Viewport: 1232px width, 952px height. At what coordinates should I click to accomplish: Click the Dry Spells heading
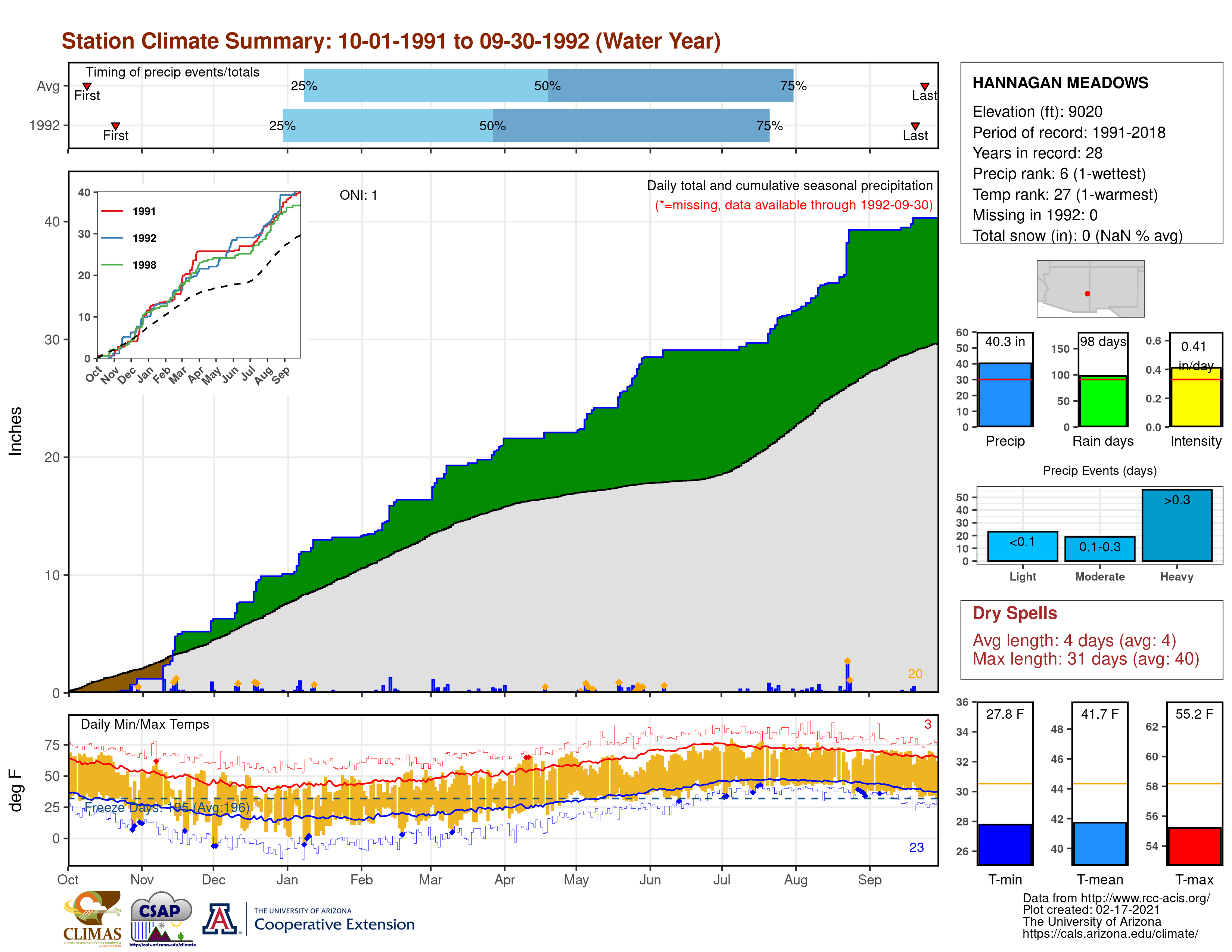coord(1014,613)
